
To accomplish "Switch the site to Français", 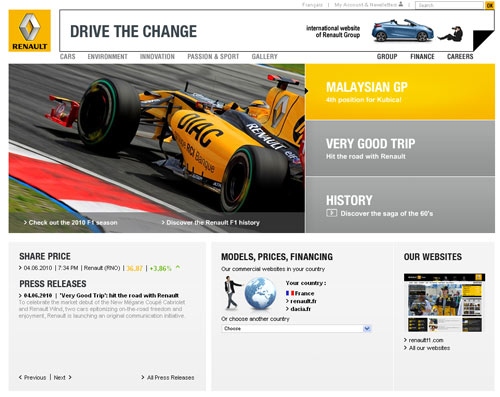I will (312, 5).
